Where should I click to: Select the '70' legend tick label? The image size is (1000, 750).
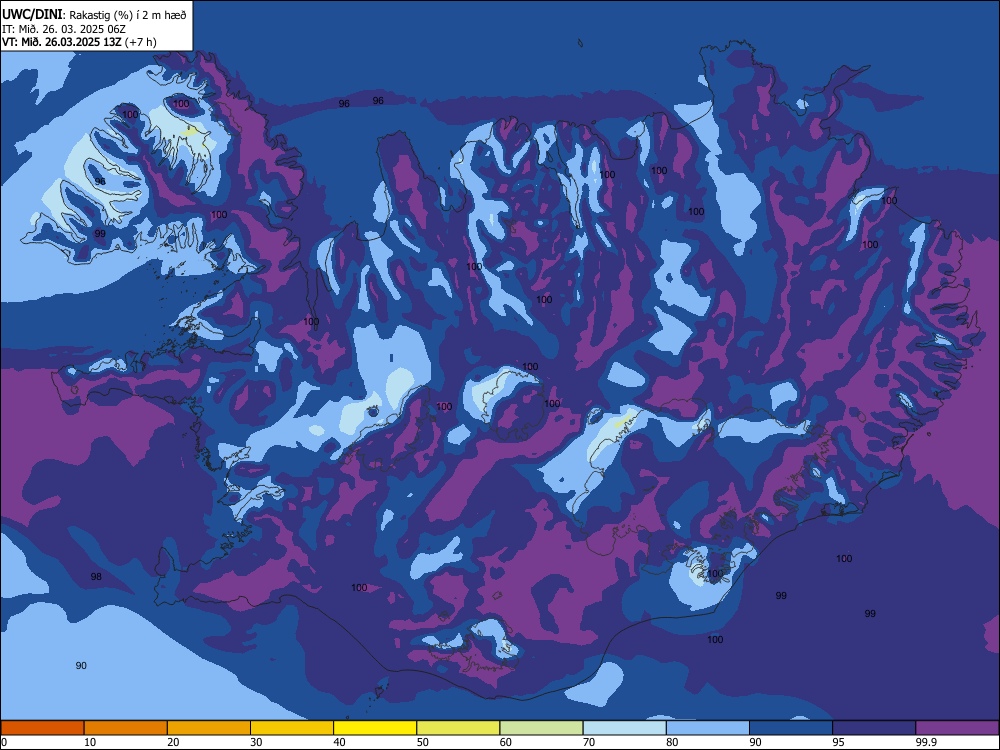(589, 742)
